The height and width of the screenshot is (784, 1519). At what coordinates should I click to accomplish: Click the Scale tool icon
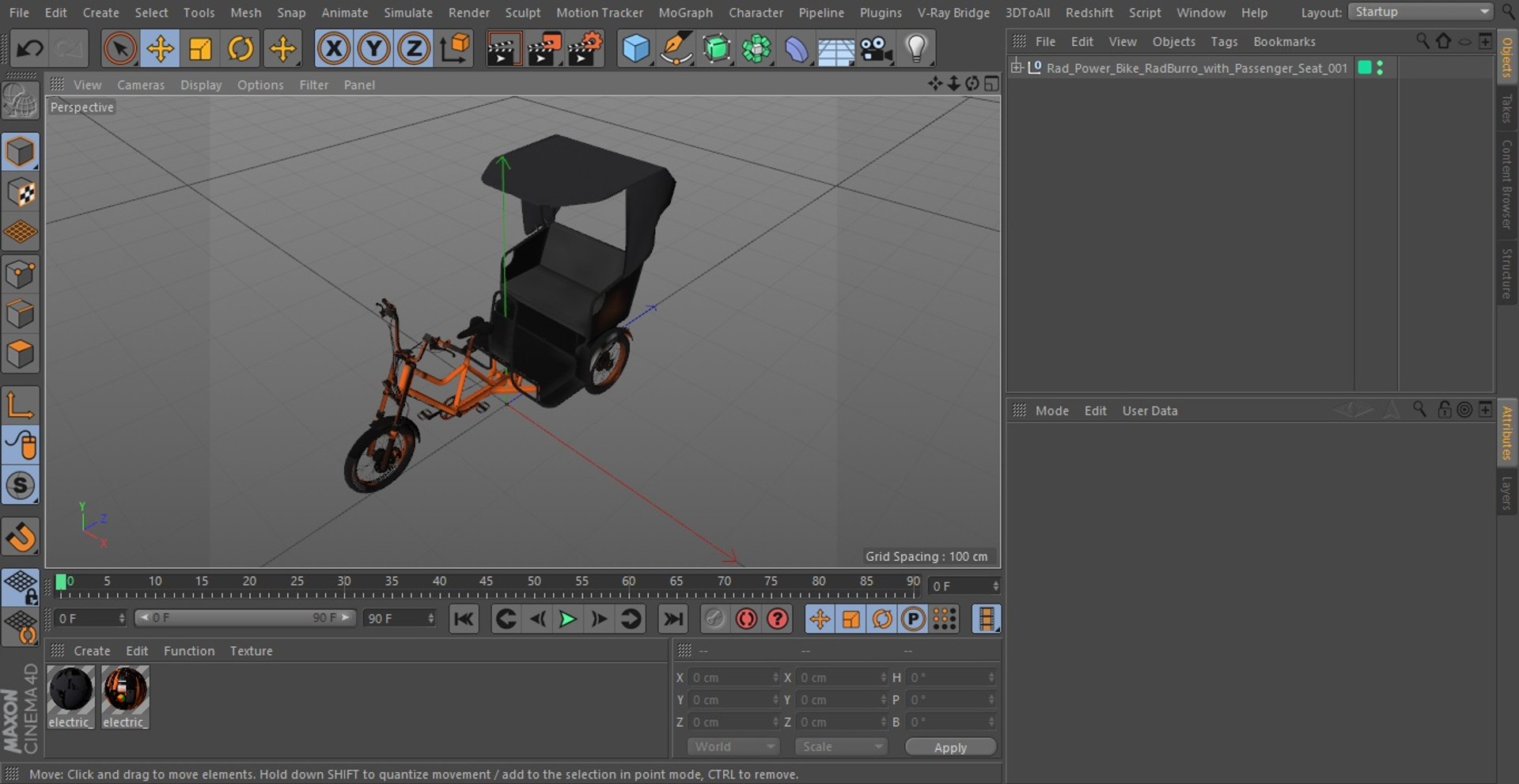point(200,49)
